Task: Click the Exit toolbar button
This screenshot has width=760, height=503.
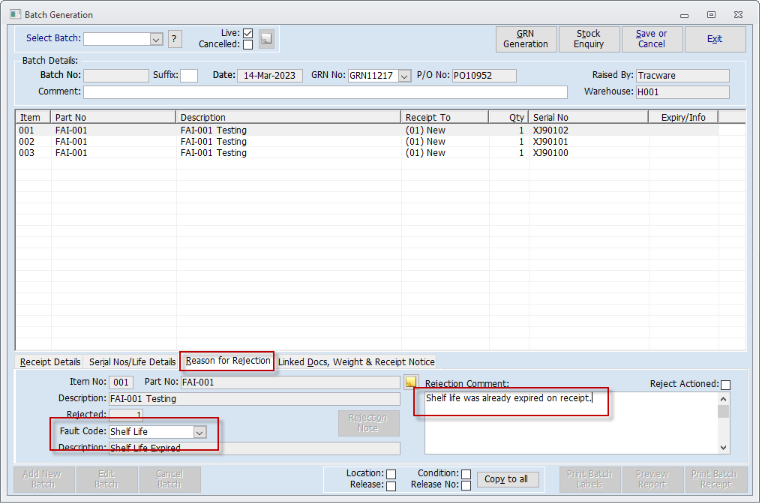Action: pyautogui.click(x=714, y=39)
